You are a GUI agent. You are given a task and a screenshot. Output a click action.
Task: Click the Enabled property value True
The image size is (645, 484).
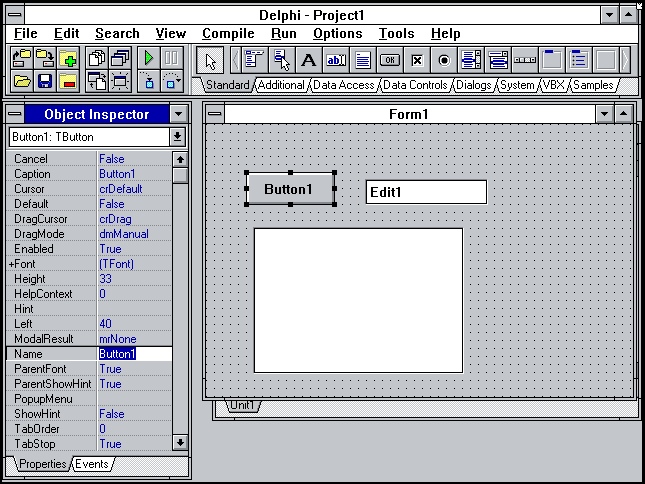click(x=110, y=249)
